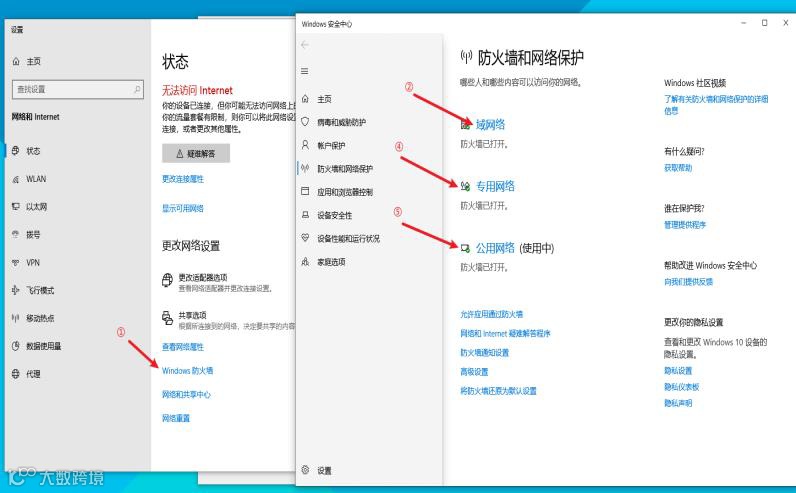The height and width of the screenshot is (493, 796).
Task: Click the 移动热点 hotspot icon
Action: [16, 318]
